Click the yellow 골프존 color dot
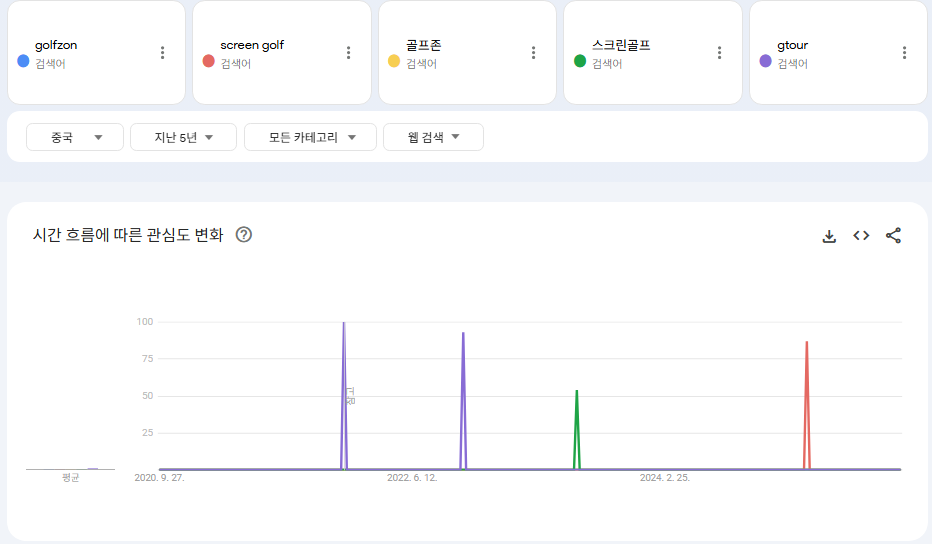 point(394,61)
